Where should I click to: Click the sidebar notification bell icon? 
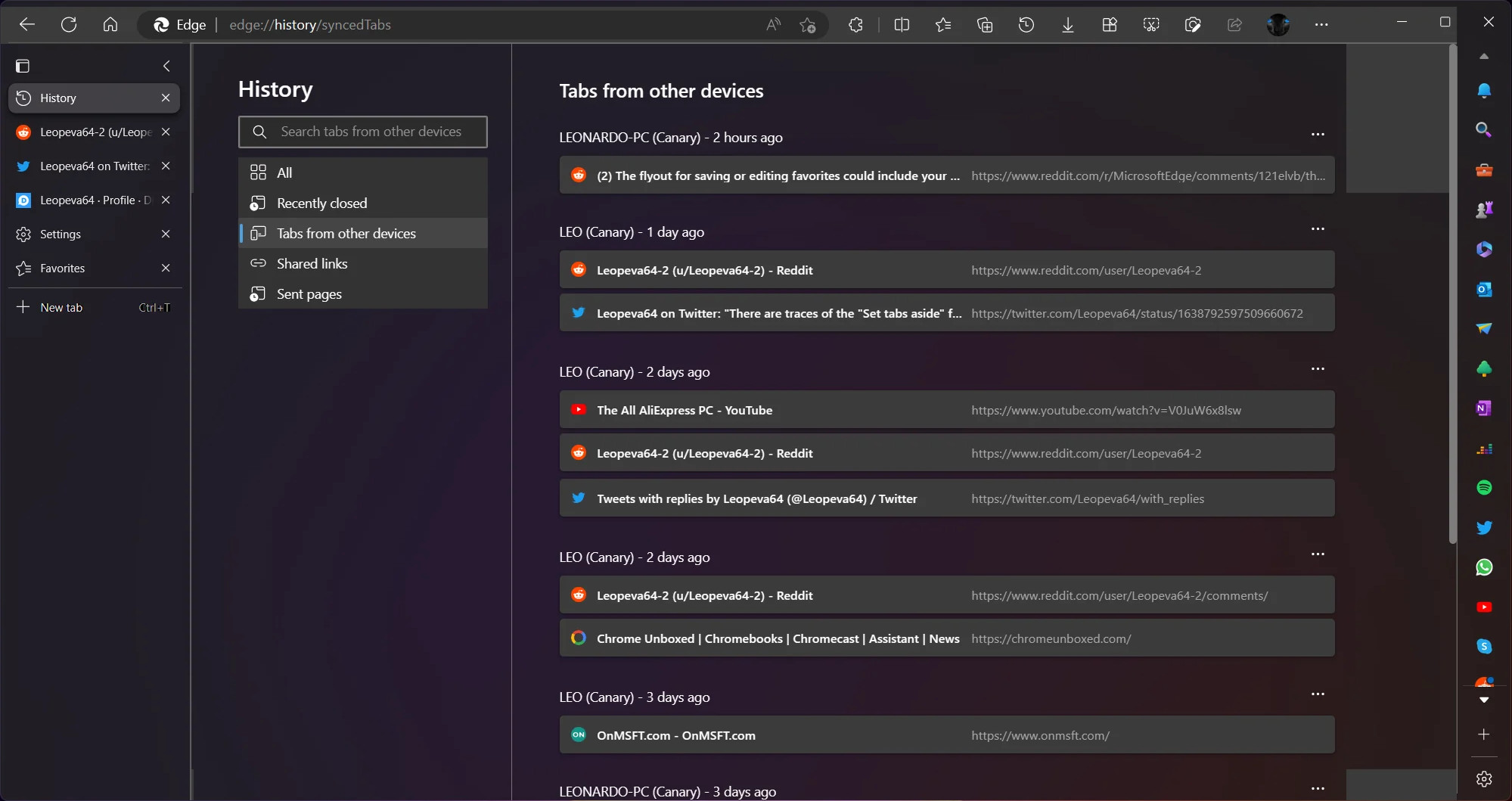1484,91
